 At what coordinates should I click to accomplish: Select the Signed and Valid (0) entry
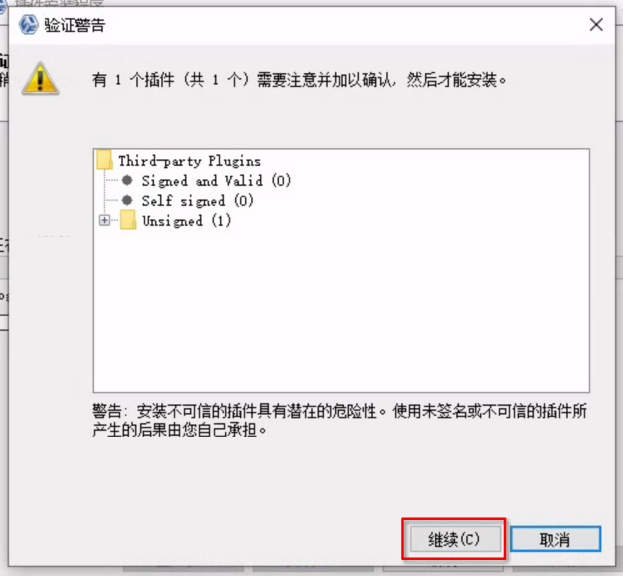pyautogui.click(x=216, y=181)
